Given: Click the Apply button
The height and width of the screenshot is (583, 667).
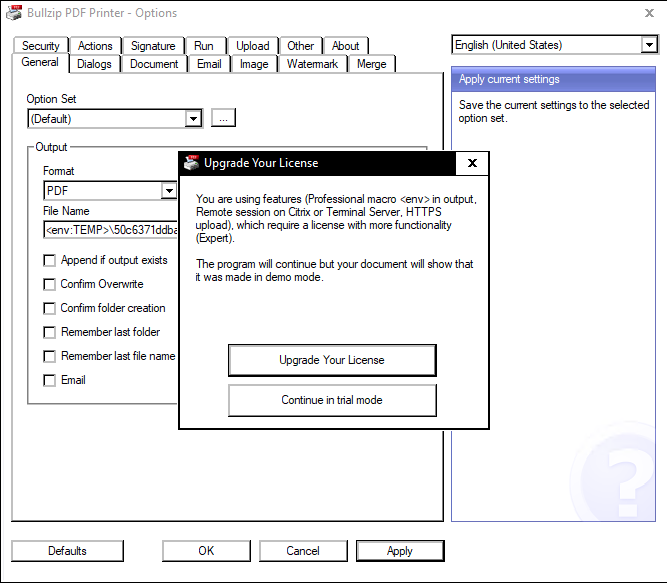Looking at the screenshot, I should click(x=400, y=551).
